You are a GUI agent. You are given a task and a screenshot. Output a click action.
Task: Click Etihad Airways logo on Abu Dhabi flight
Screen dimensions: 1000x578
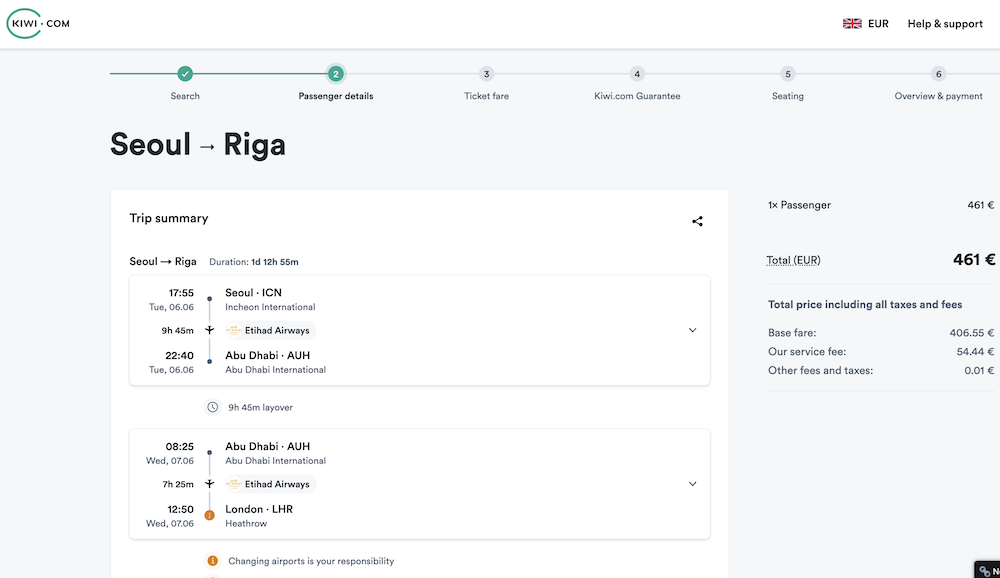click(x=233, y=485)
